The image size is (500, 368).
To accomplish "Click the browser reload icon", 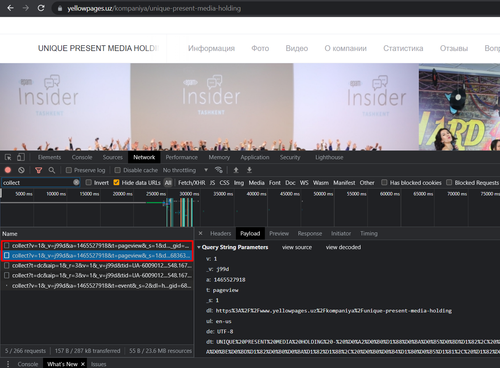I will pyautogui.click(x=41, y=8).
